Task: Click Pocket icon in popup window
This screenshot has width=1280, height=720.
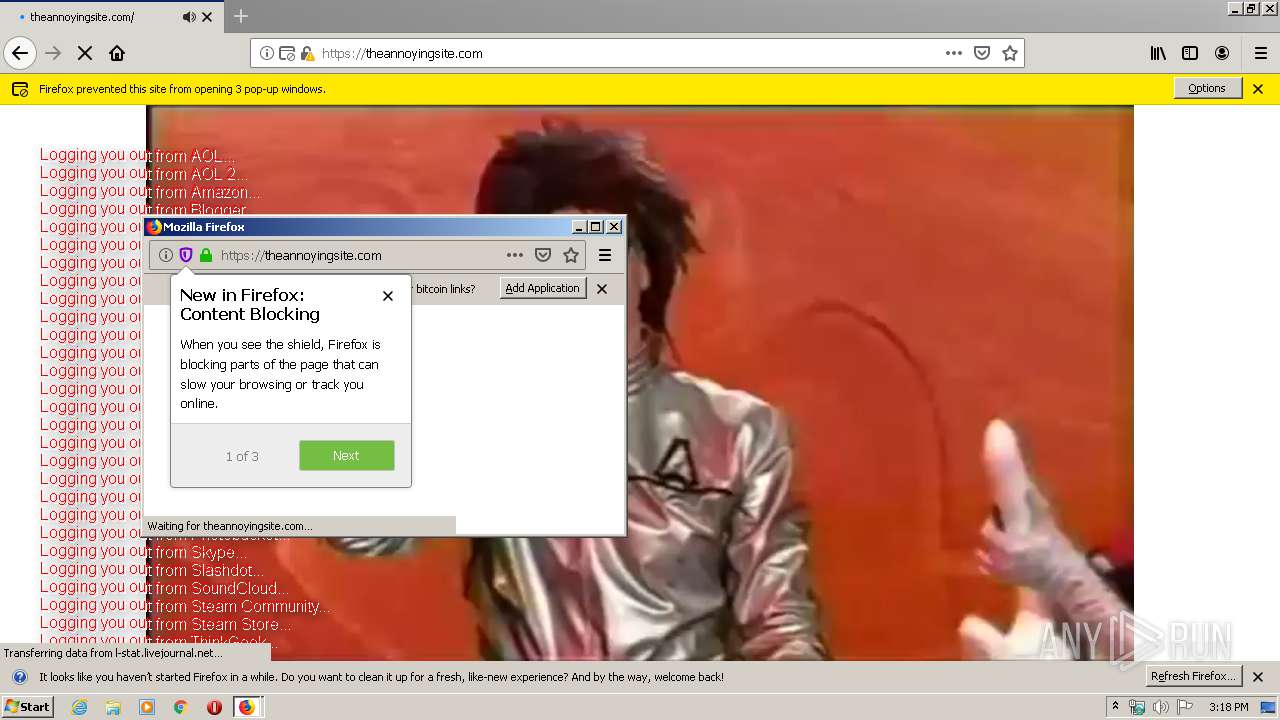Action: click(543, 255)
